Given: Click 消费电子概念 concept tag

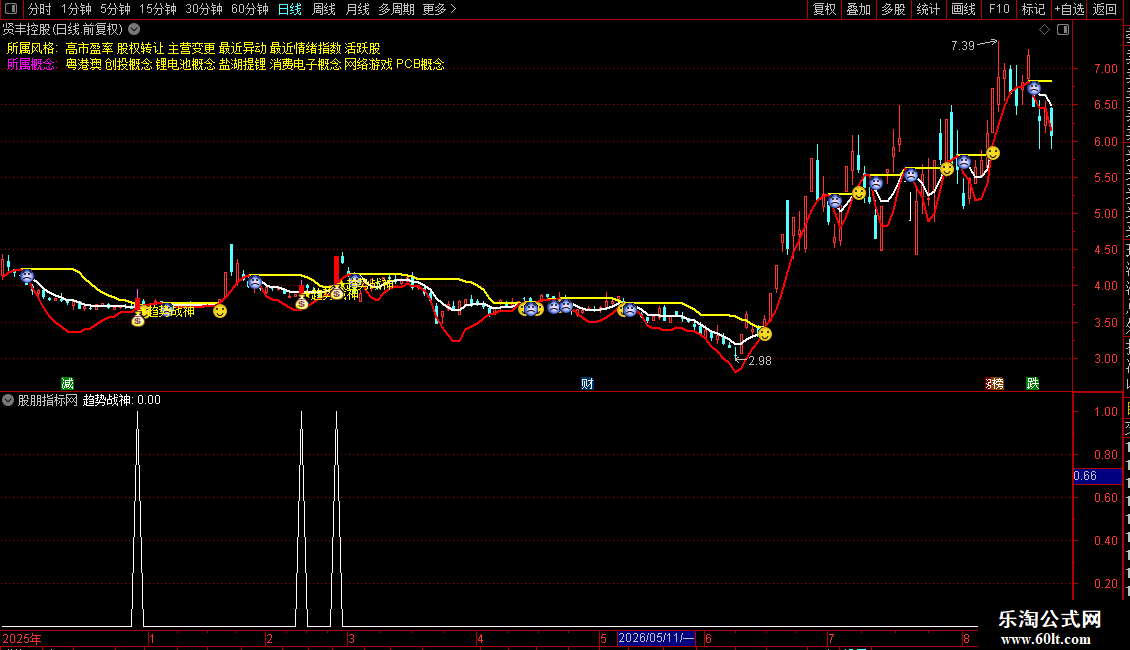Looking at the screenshot, I should [306, 64].
